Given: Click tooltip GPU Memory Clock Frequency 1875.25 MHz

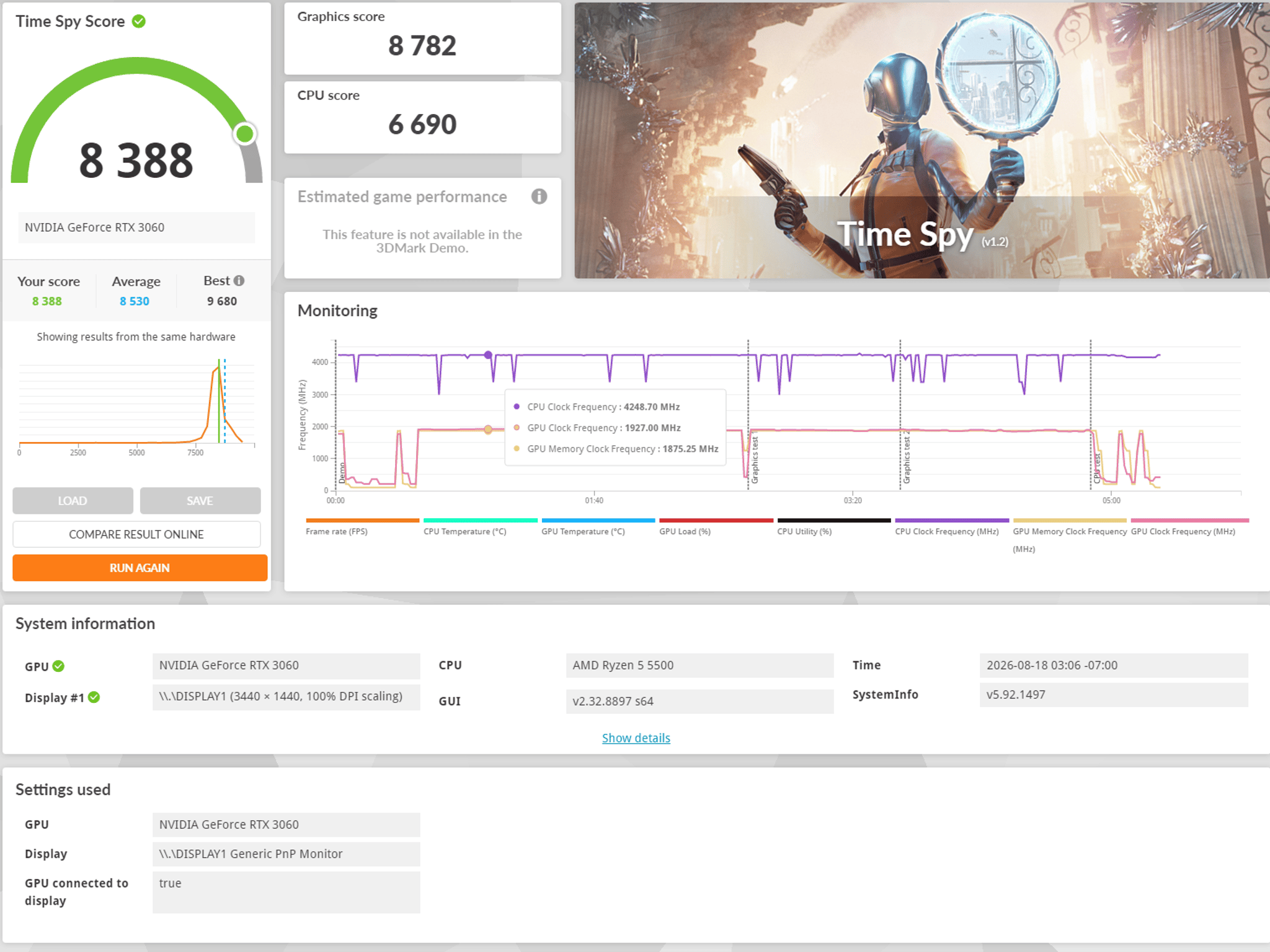Looking at the screenshot, I should (623, 449).
